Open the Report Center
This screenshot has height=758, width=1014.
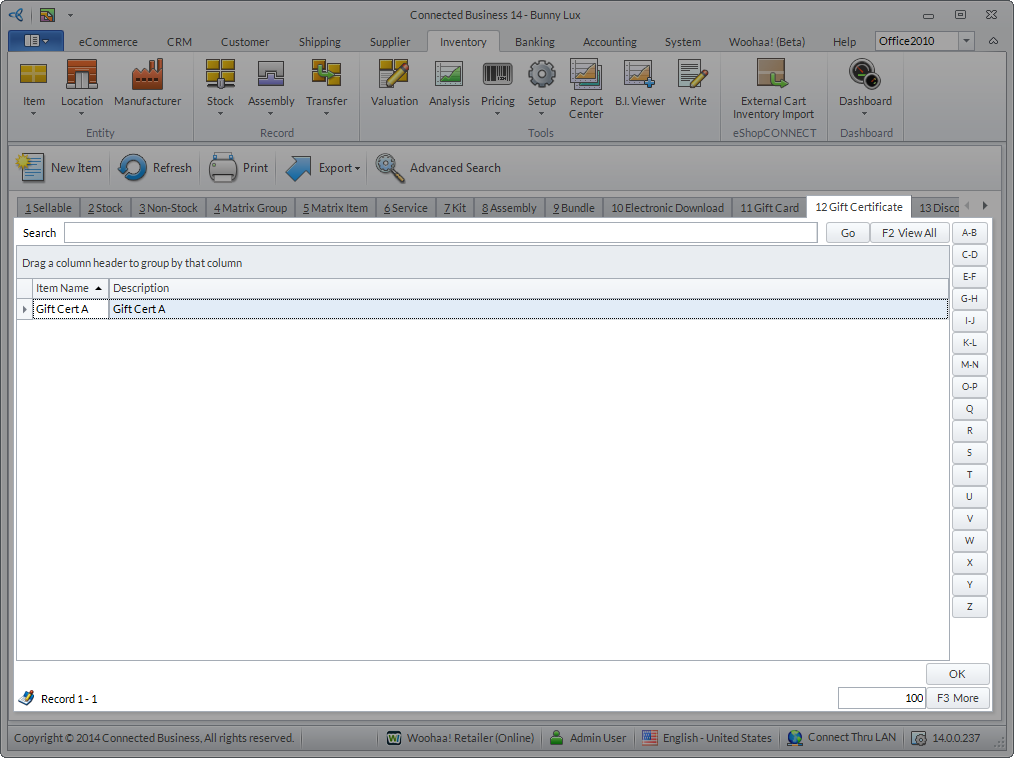(586, 89)
